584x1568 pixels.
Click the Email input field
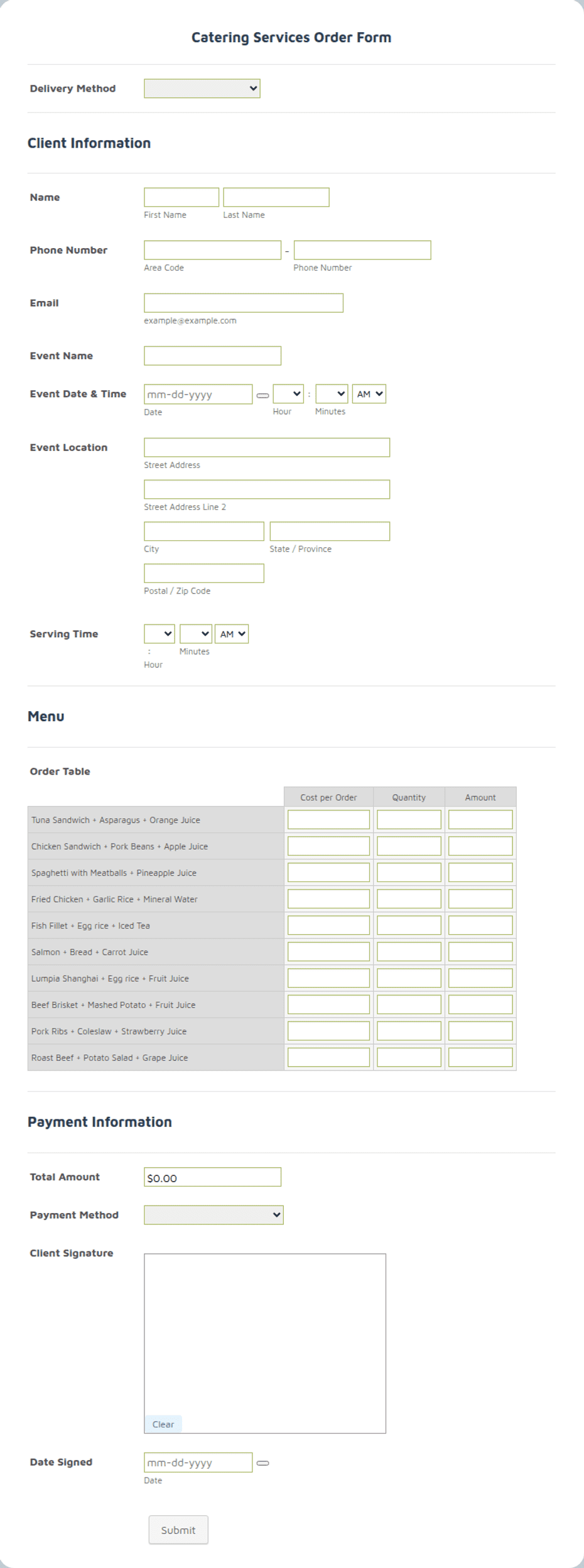244,303
